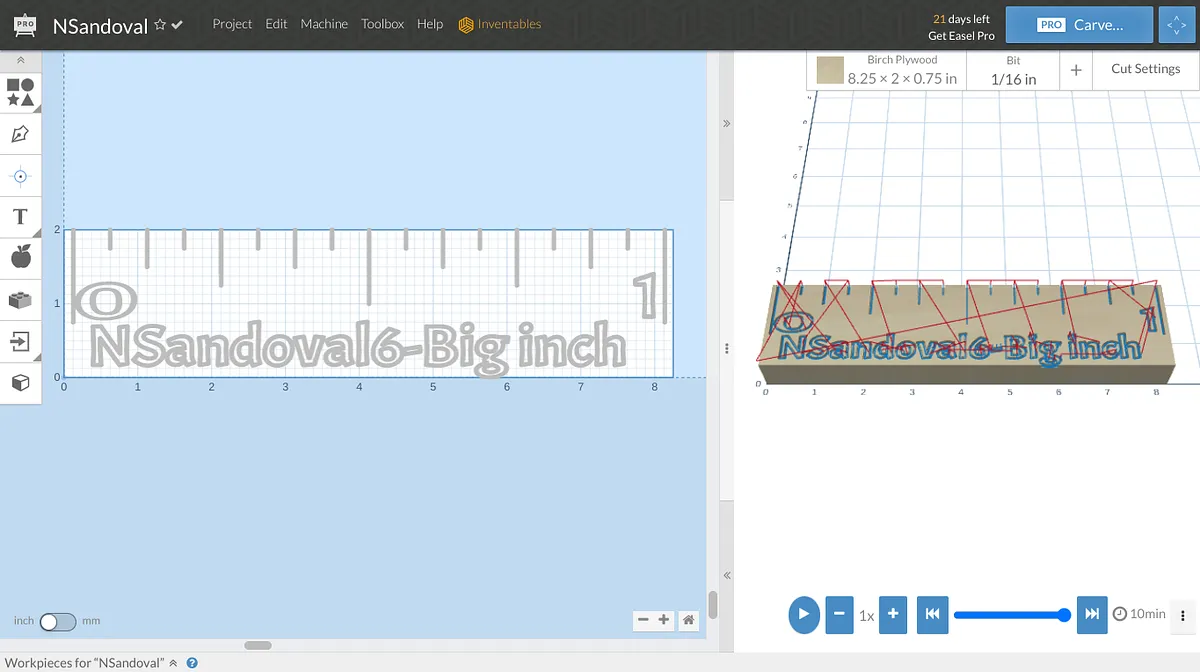Click the Carve button

pyautogui.click(x=1079, y=25)
